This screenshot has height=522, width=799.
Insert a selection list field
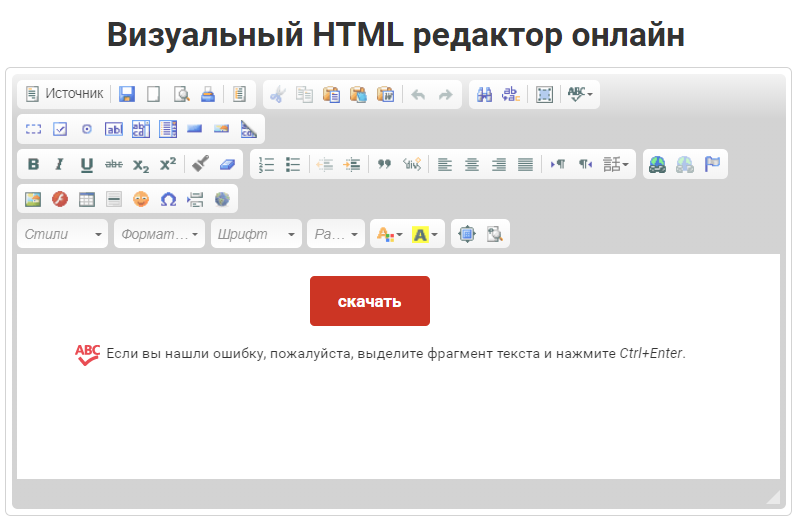coord(168,129)
